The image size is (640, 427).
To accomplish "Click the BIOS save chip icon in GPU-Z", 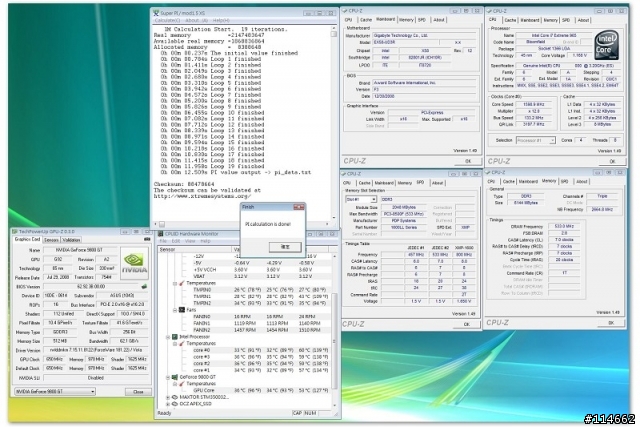I will [x=144, y=287].
